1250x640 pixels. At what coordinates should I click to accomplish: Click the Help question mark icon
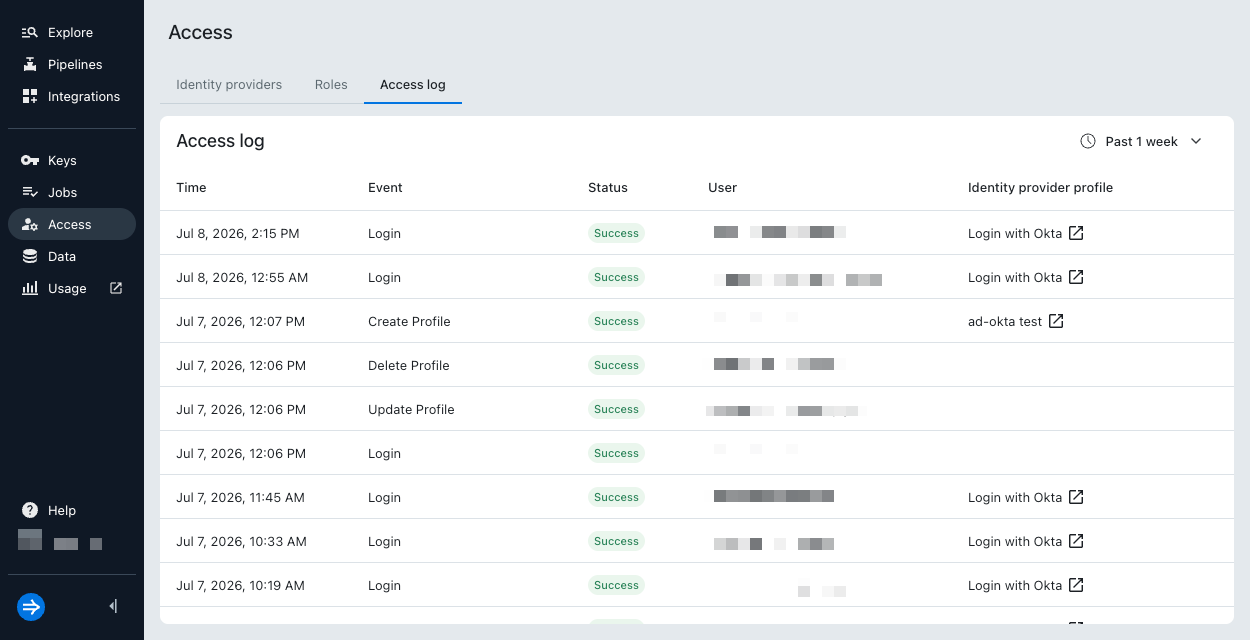(30, 510)
